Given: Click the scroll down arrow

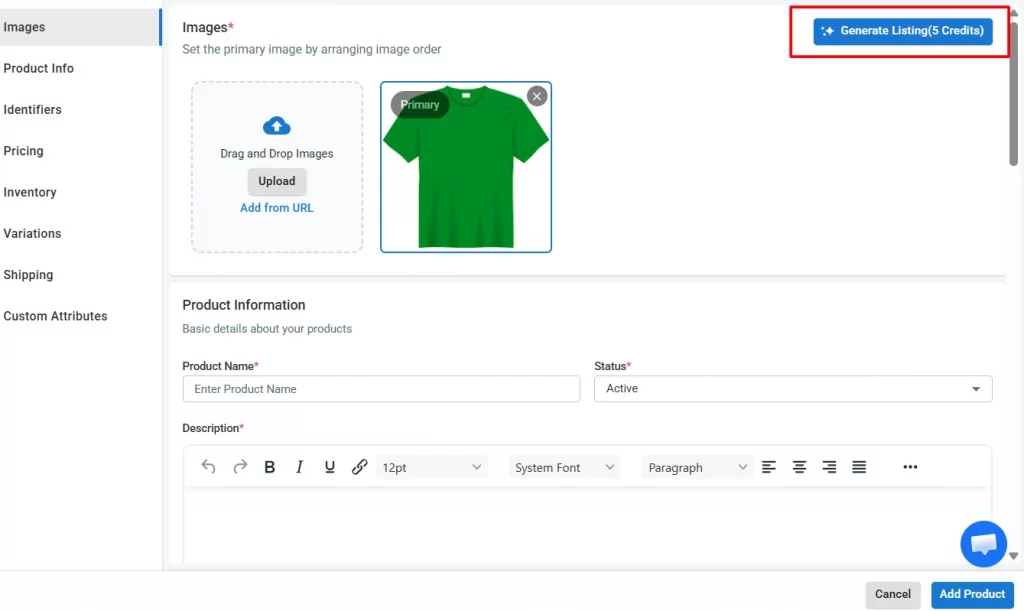Looking at the screenshot, I should 1014,556.
